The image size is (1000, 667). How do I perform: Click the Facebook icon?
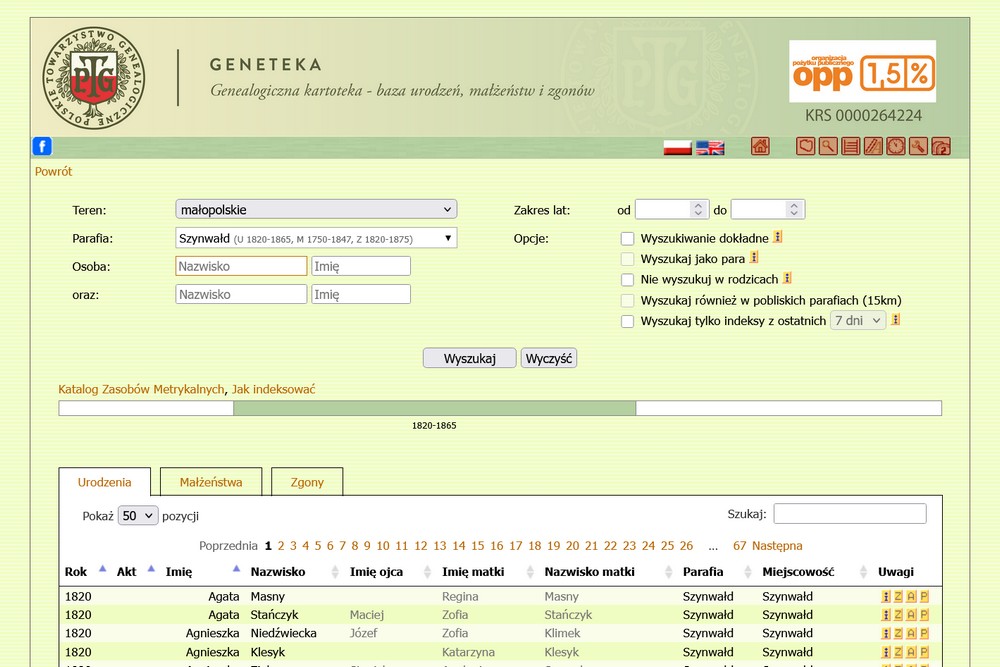click(42, 147)
